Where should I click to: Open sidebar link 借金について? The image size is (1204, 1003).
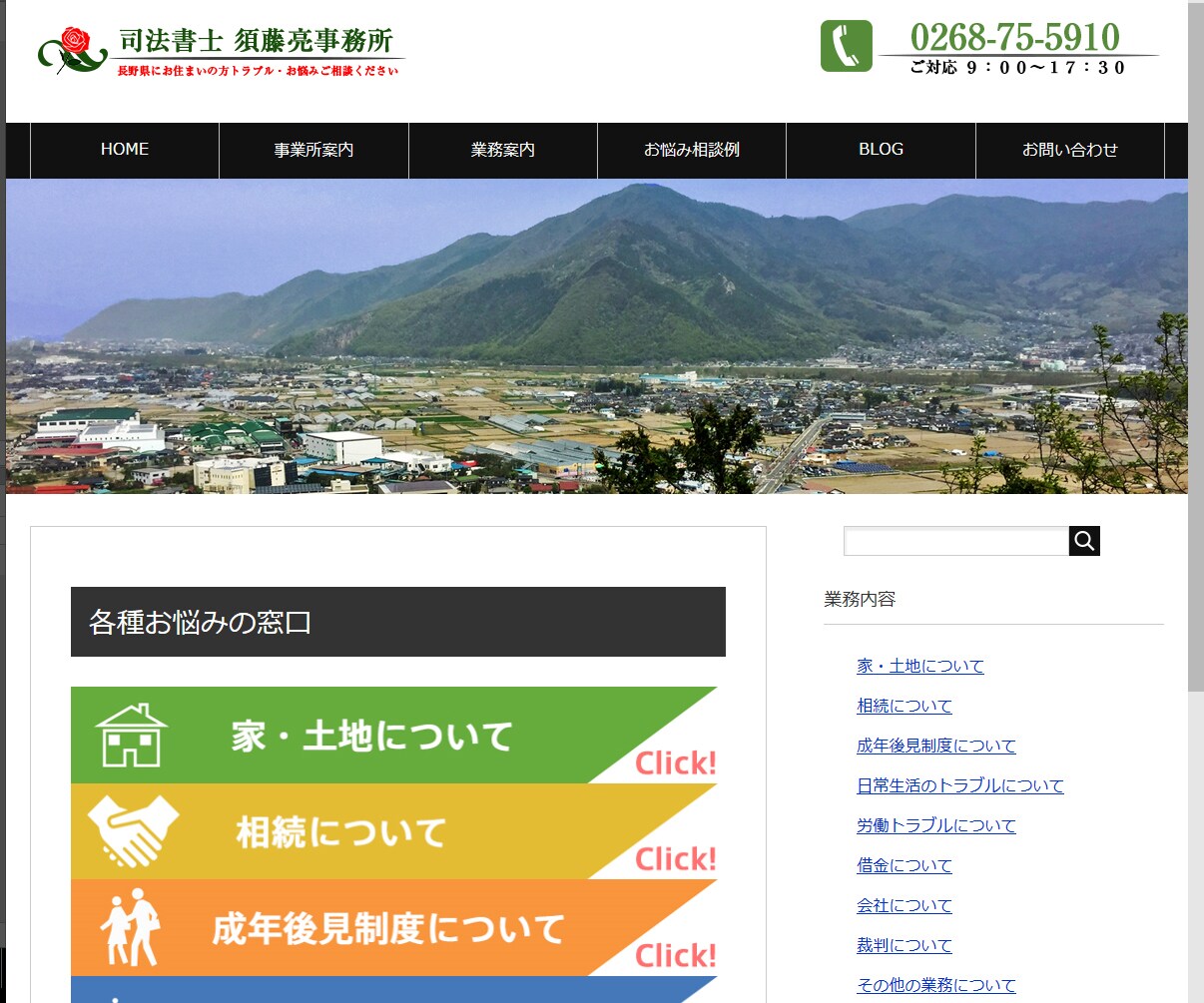[904, 865]
